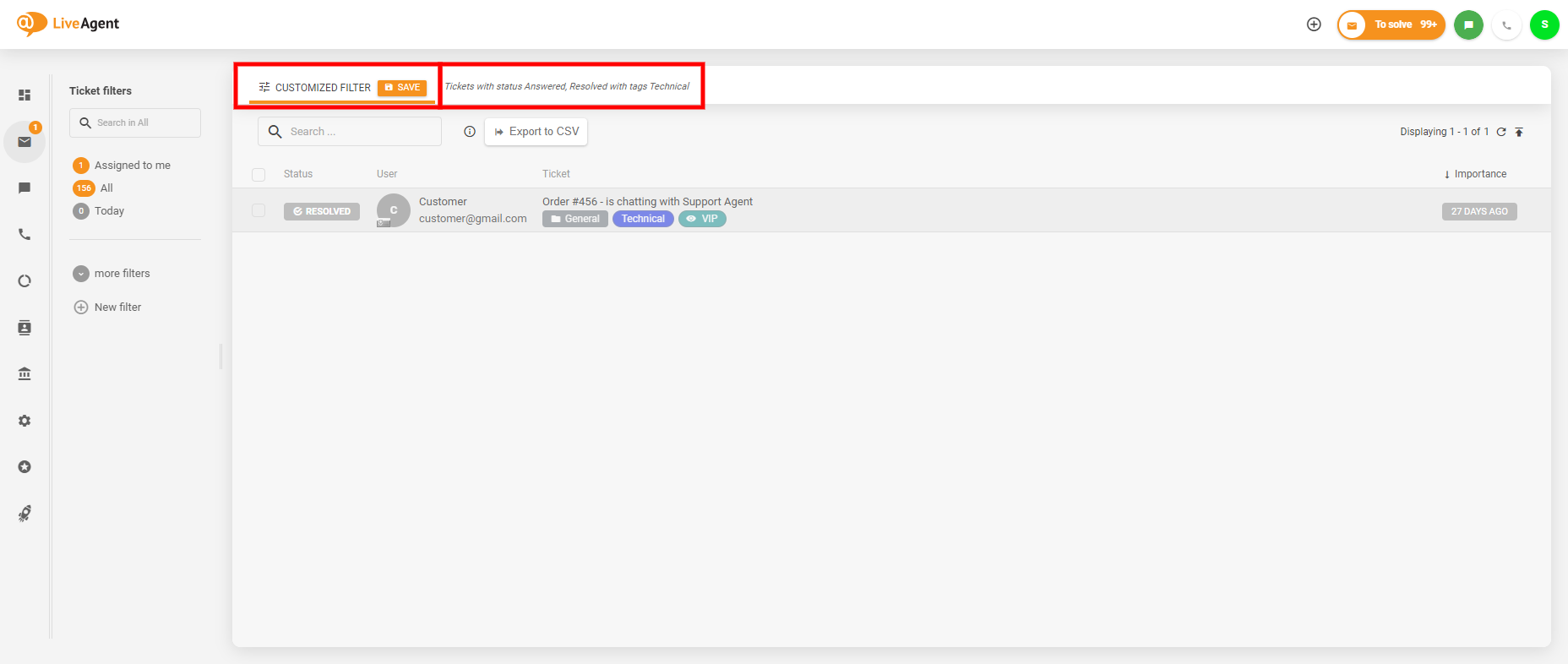The image size is (1568, 664).
Task: Open the Knowledge base icon in sidebar
Action: (x=24, y=374)
